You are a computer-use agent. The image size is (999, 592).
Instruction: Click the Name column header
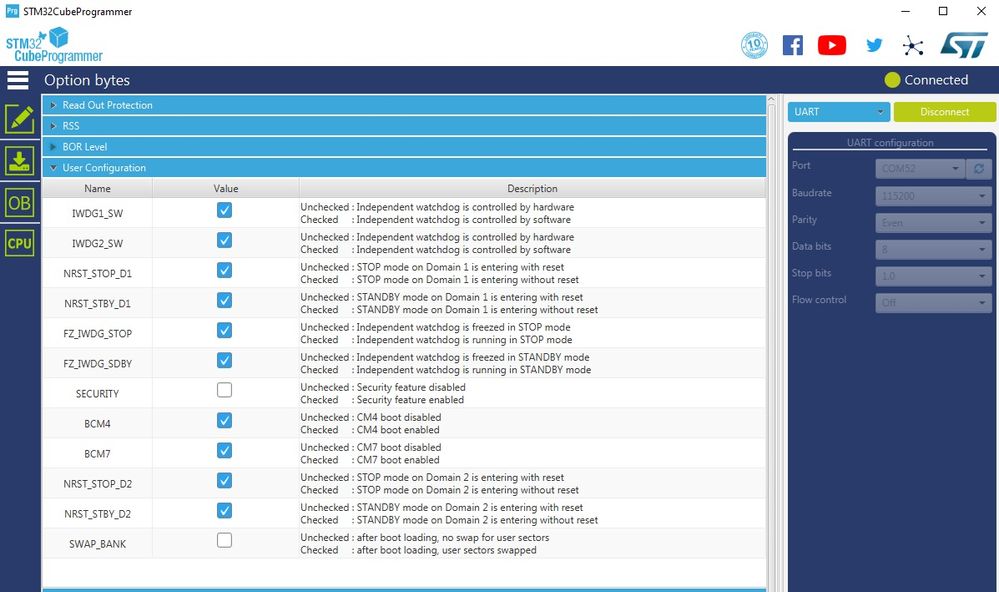click(x=97, y=189)
